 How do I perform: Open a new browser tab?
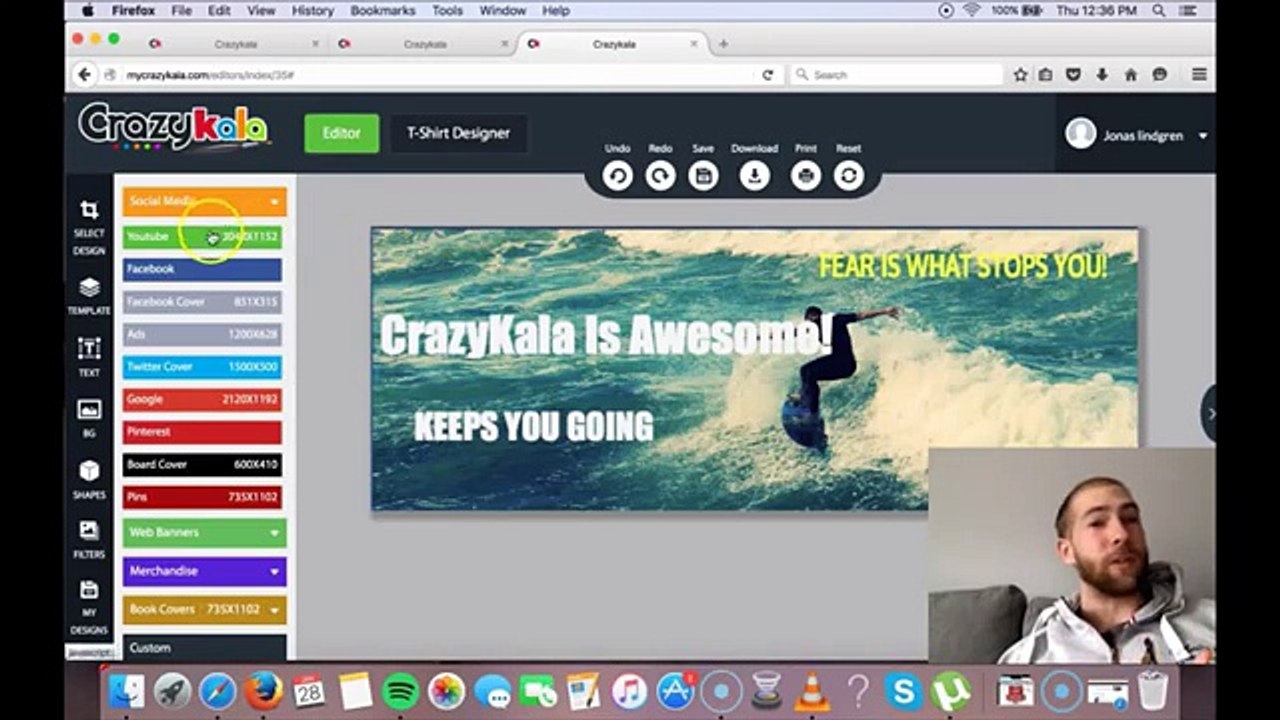pyautogui.click(x=723, y=44)
